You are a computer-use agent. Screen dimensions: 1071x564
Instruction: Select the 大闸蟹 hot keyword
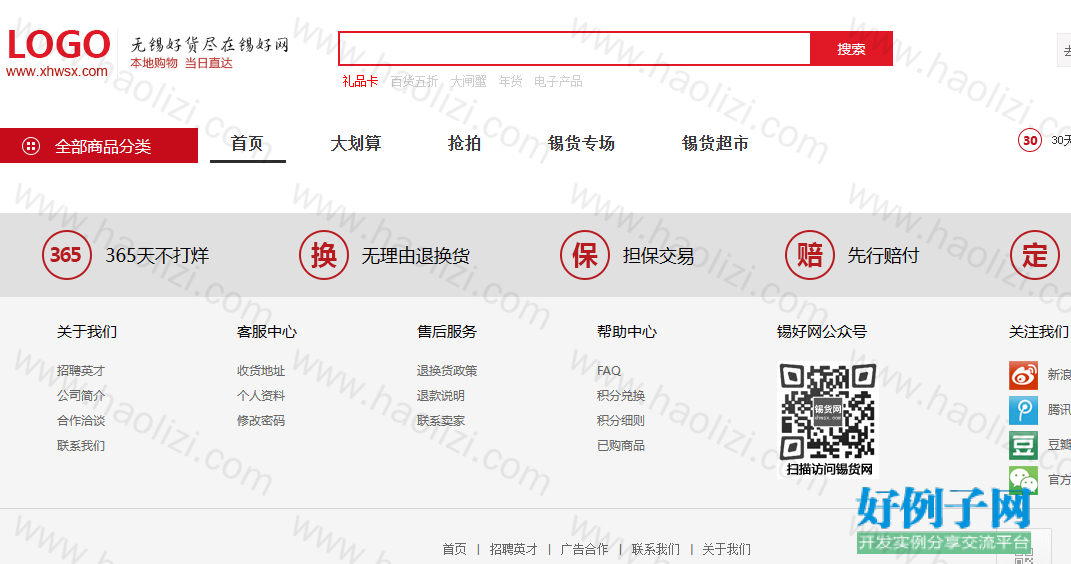(469, 81)
